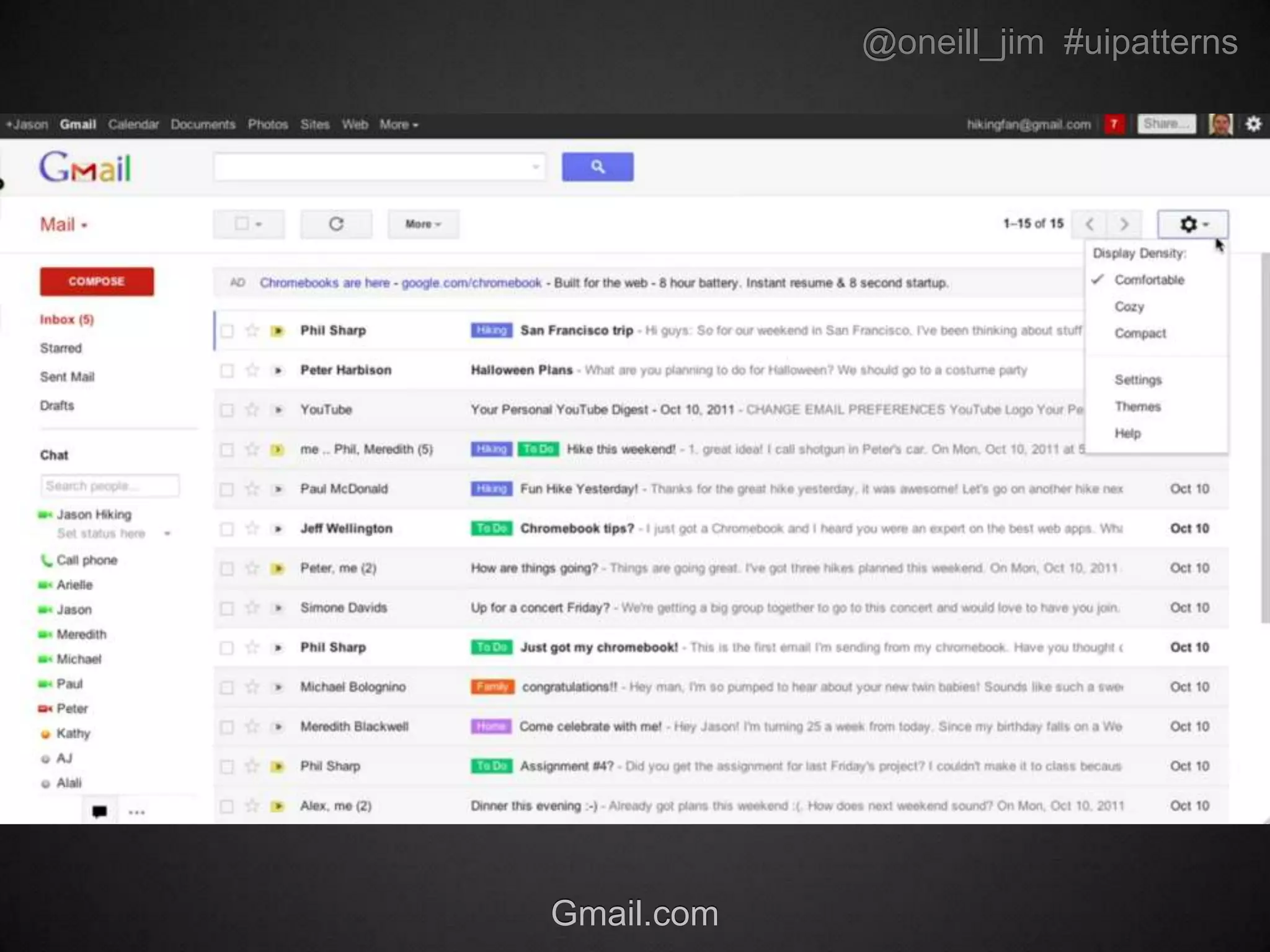Click the refresh mail icon button

336,224
